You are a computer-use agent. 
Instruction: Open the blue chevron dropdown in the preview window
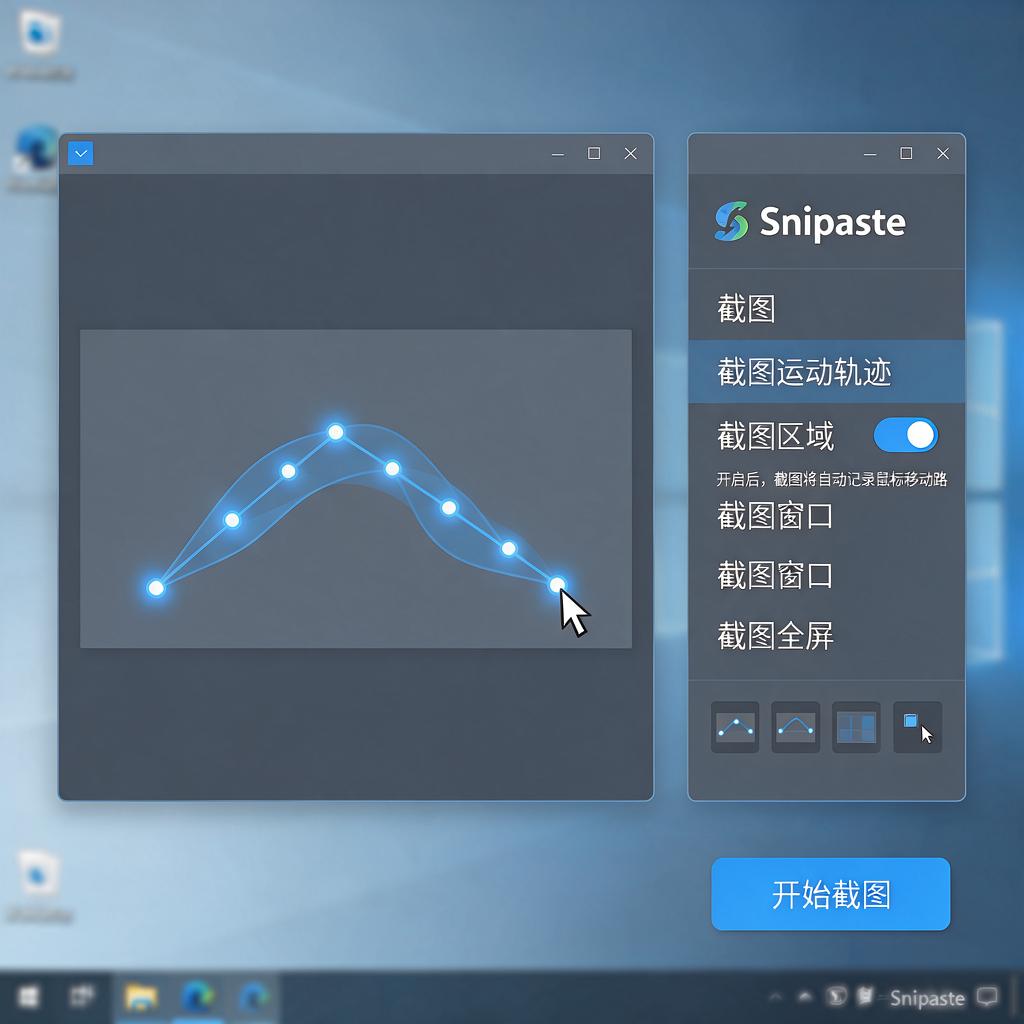coord(80,153)
